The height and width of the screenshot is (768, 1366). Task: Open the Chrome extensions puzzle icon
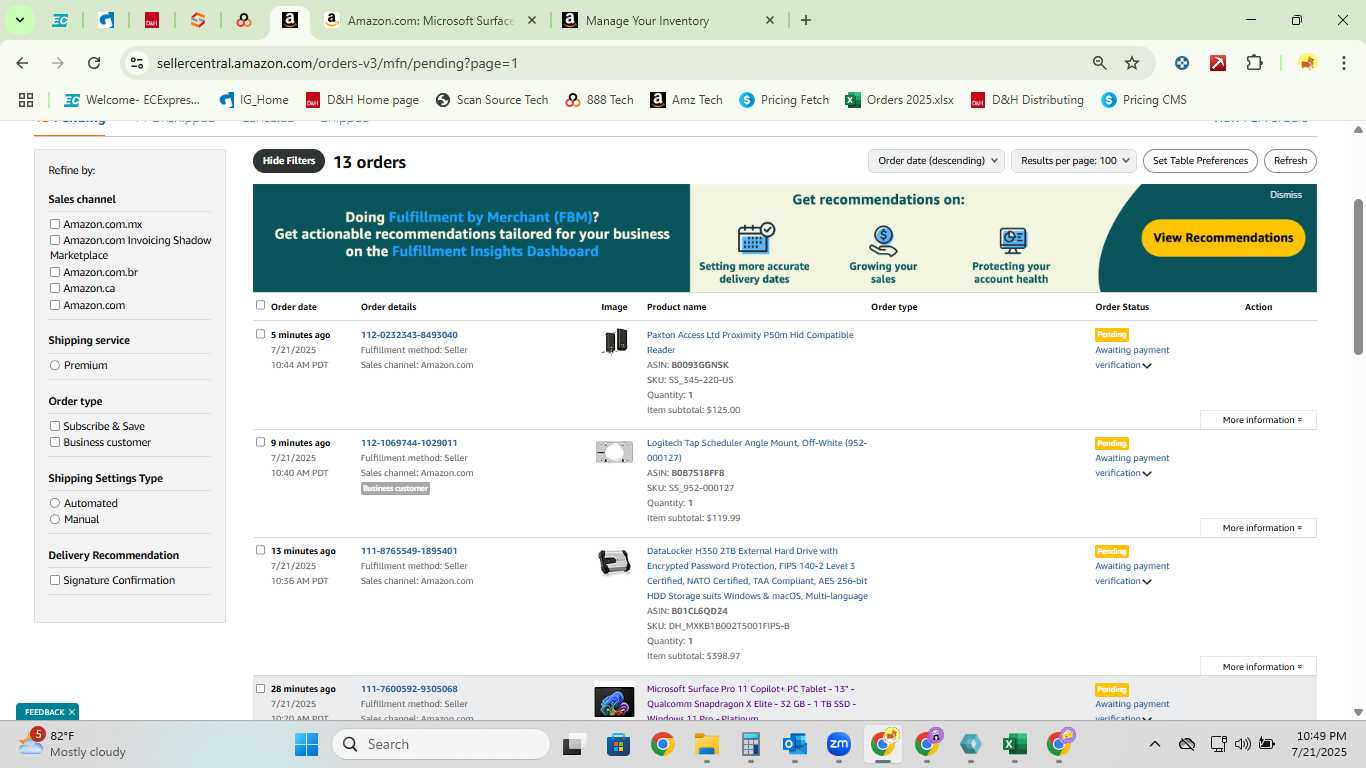pos(1254,63)
